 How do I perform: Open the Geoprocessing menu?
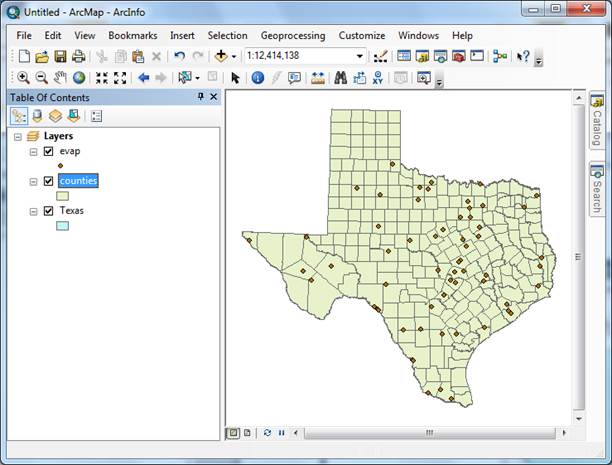pyautogui.click(x=292, y=35)
